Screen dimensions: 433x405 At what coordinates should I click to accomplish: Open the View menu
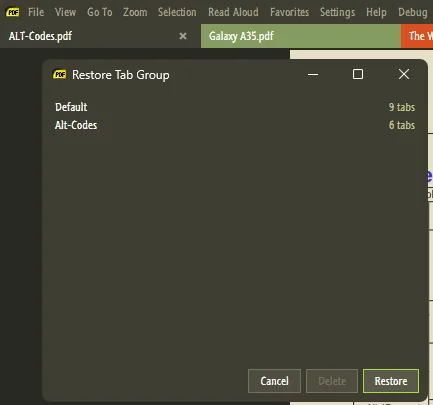pos(65,12)
